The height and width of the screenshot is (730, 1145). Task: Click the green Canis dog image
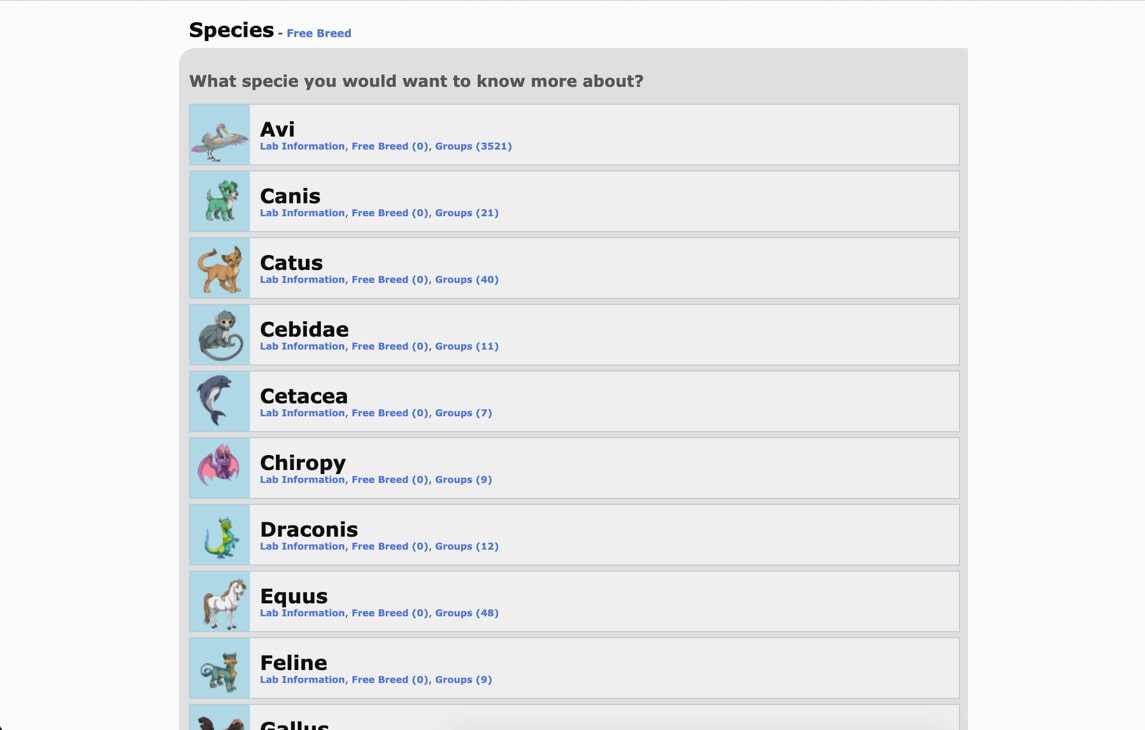pyautogui.click(x=219, y=201)
